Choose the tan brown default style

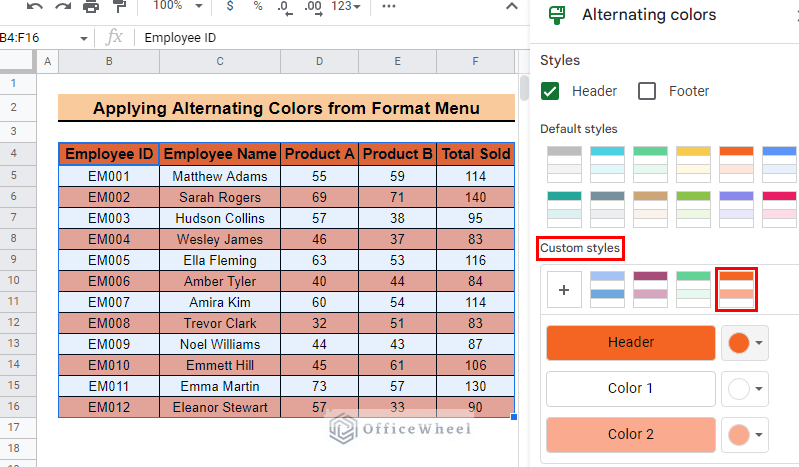pyautogui.click(x=650, y=209)
